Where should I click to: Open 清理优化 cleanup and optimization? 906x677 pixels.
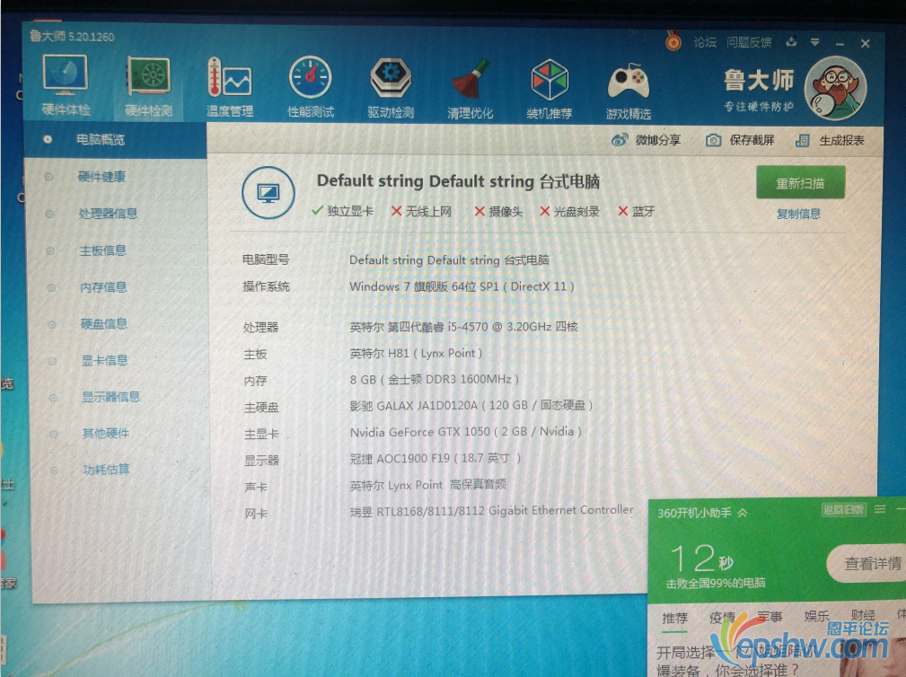(470, 89)
